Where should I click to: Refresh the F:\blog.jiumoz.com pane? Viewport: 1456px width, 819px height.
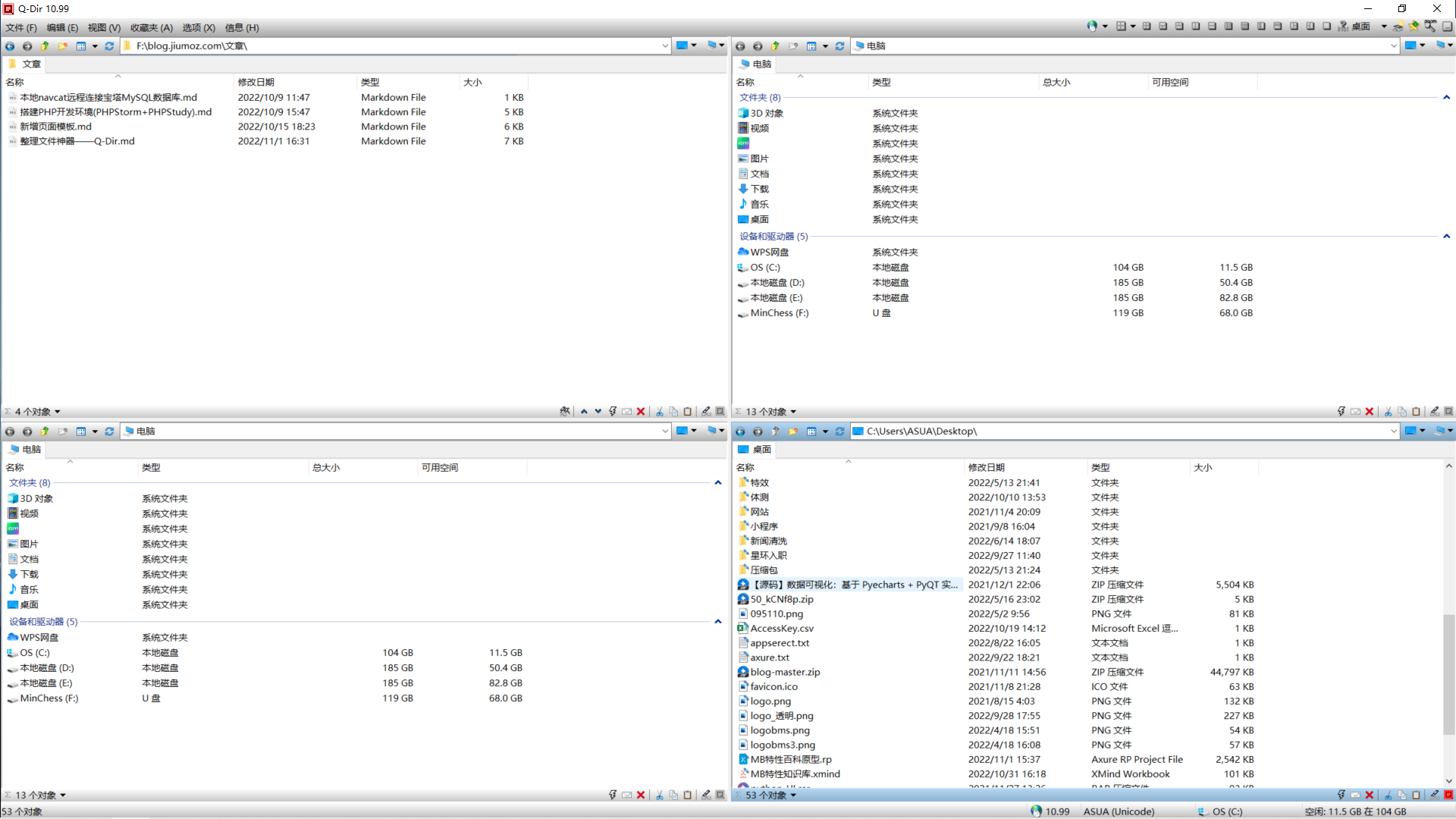pos(109,46)
